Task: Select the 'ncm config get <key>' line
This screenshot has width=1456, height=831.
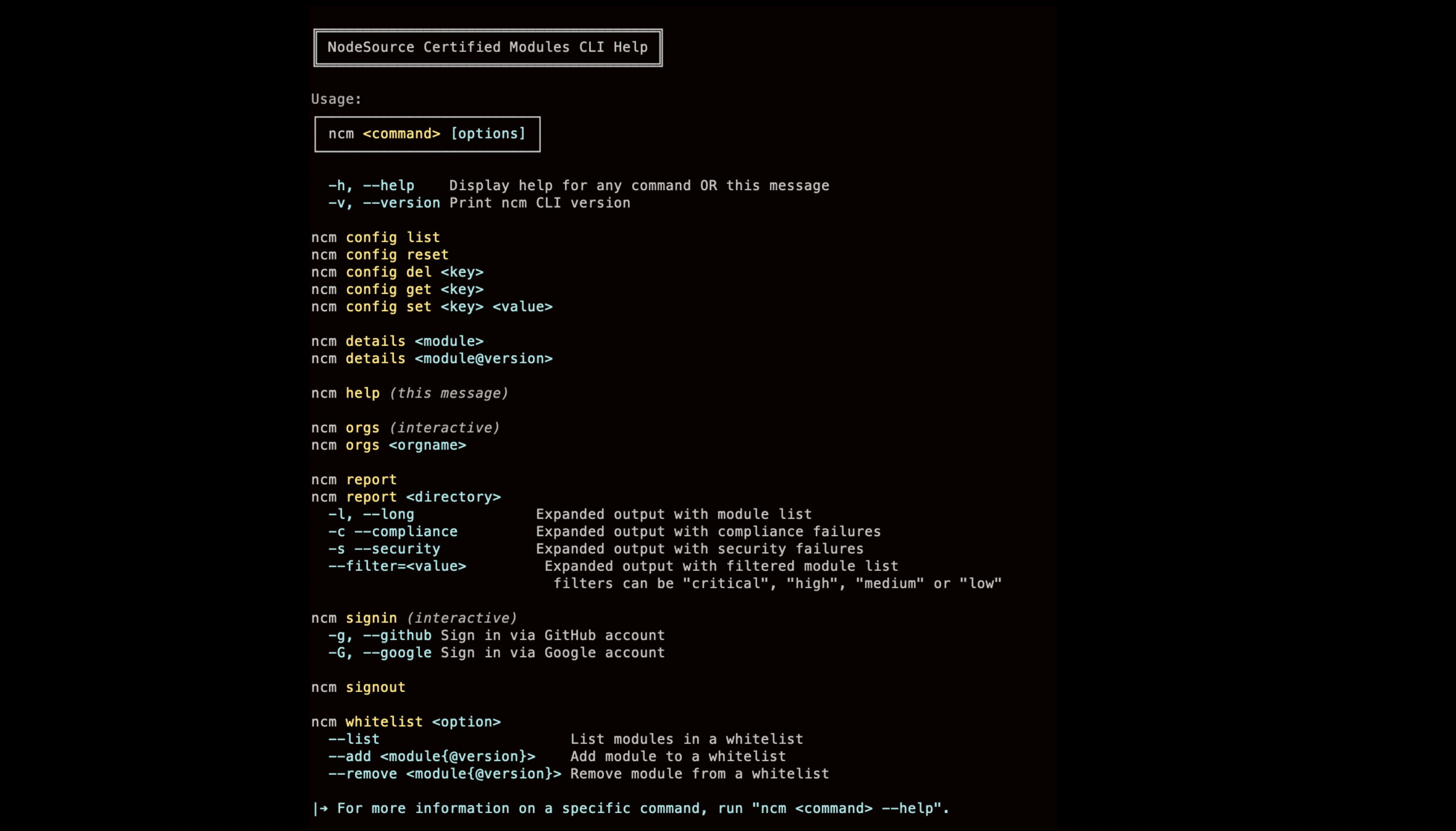Action: coord(397,289)
